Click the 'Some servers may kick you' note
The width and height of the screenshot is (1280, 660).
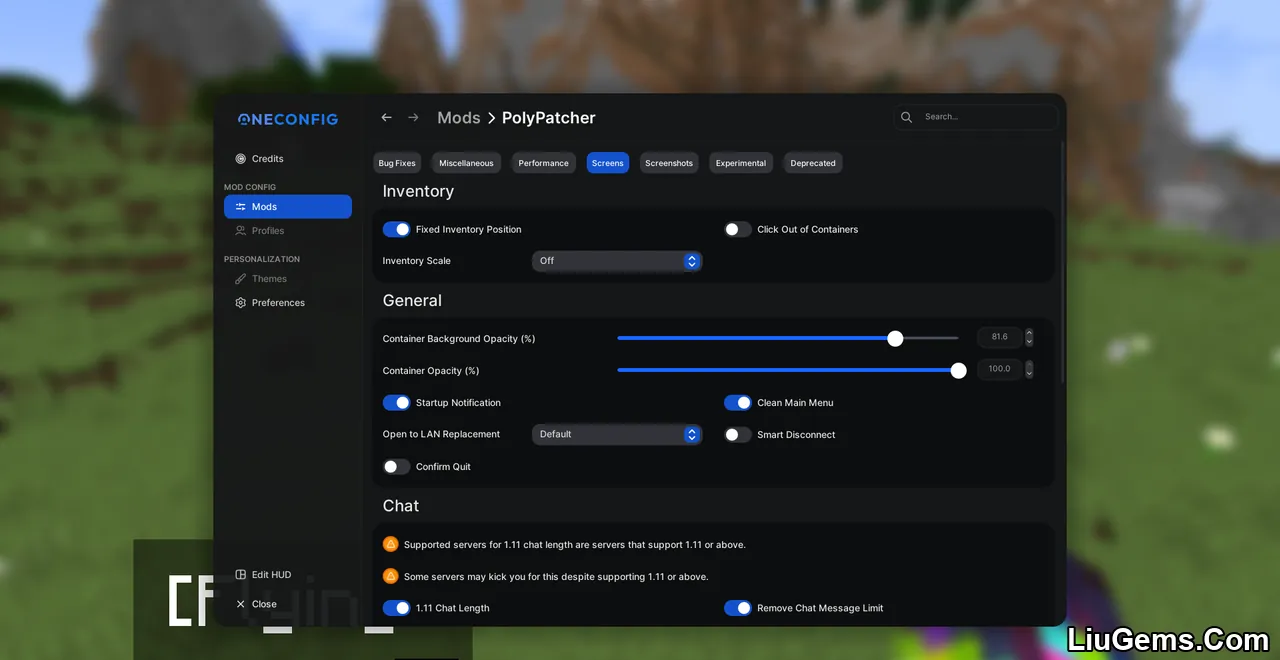[x=556, y=577]
